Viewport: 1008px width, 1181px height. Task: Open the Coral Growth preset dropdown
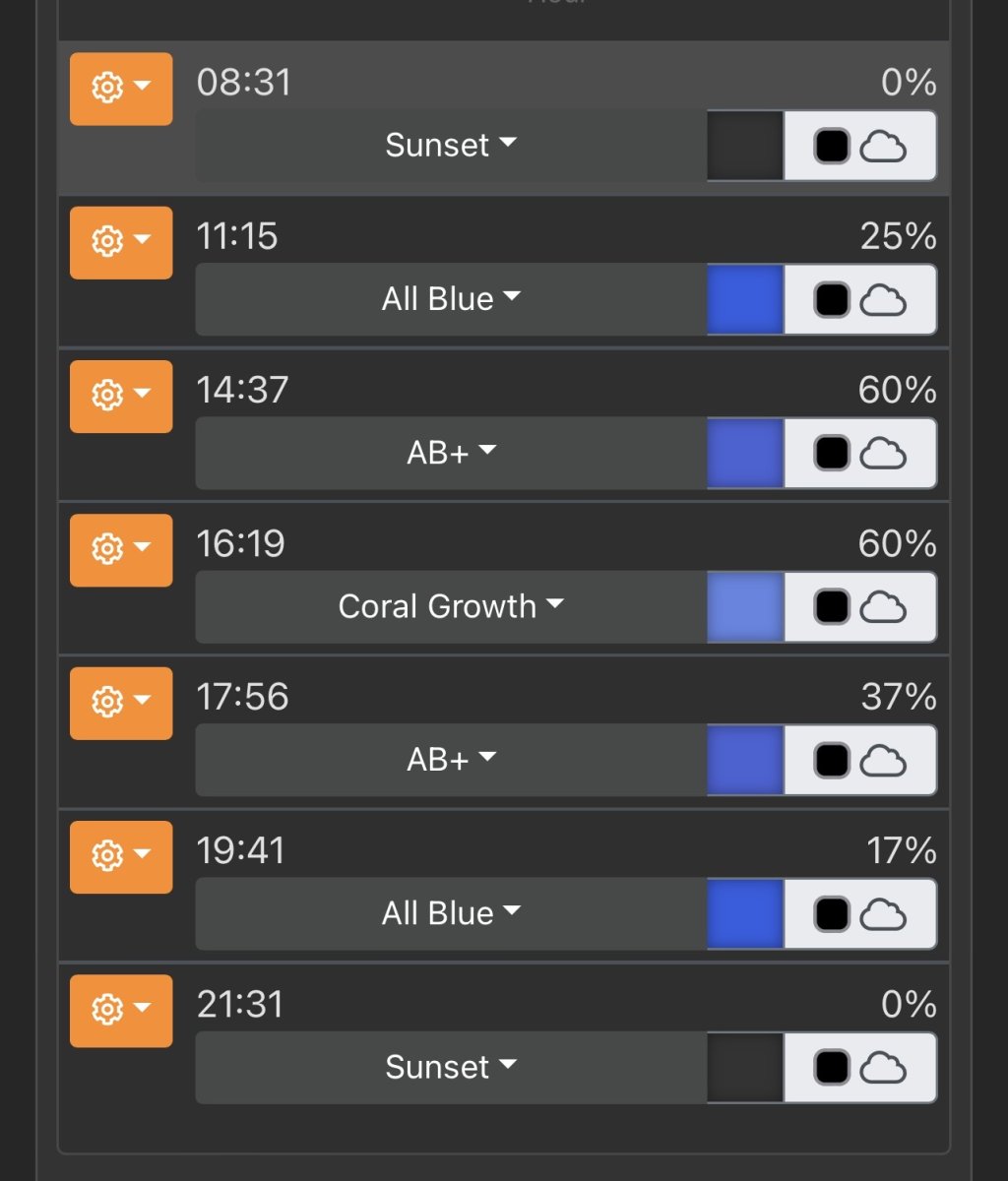point(451,606)
